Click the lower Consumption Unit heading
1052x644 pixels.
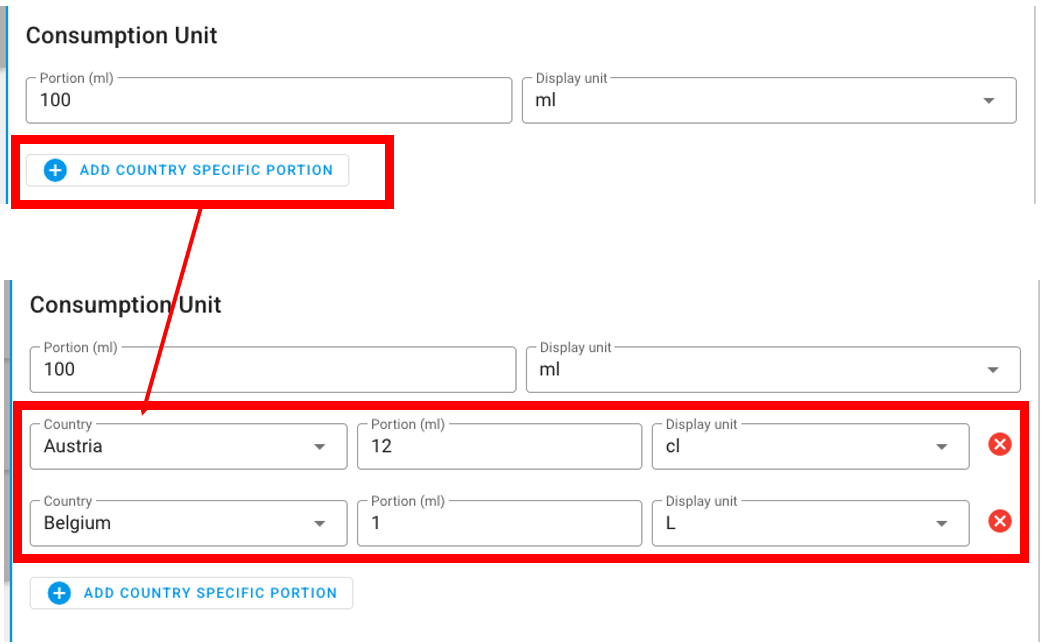pyautogui.click(x=125, y=305)
